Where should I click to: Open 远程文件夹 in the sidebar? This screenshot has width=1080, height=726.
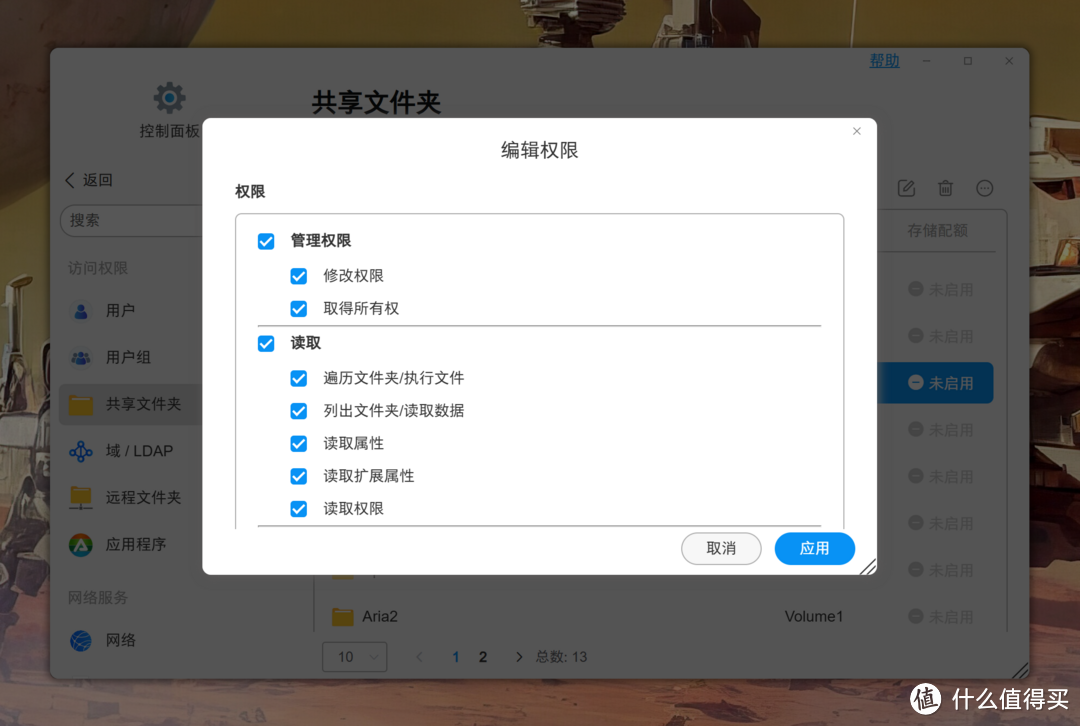click(x=131, y=497)
